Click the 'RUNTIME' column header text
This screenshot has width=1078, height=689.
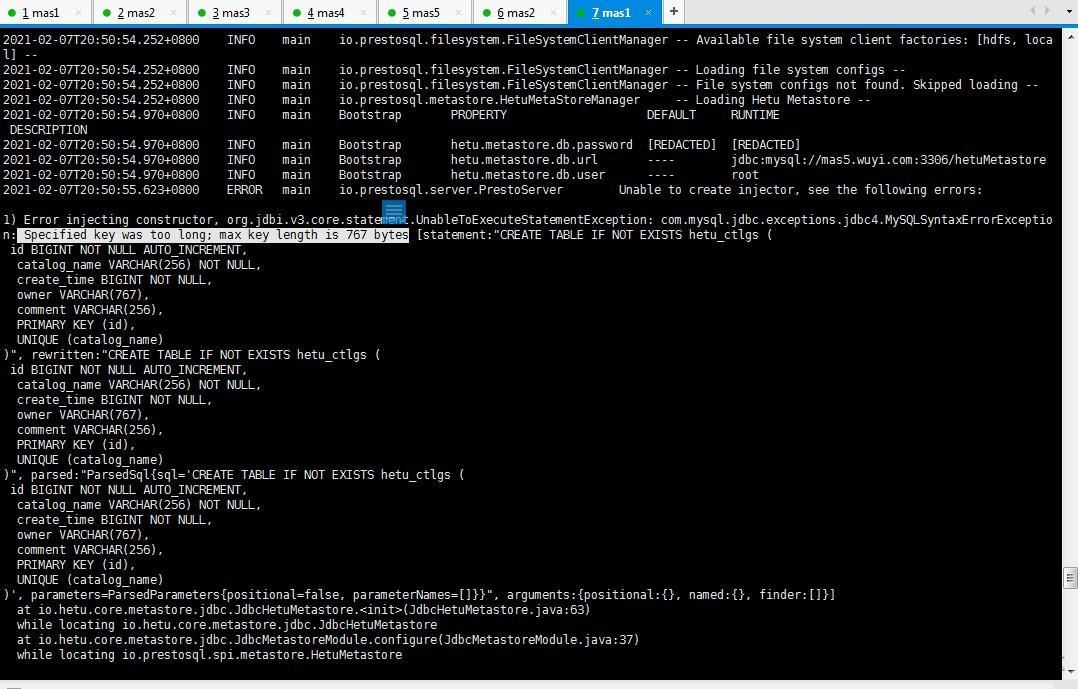755,115
